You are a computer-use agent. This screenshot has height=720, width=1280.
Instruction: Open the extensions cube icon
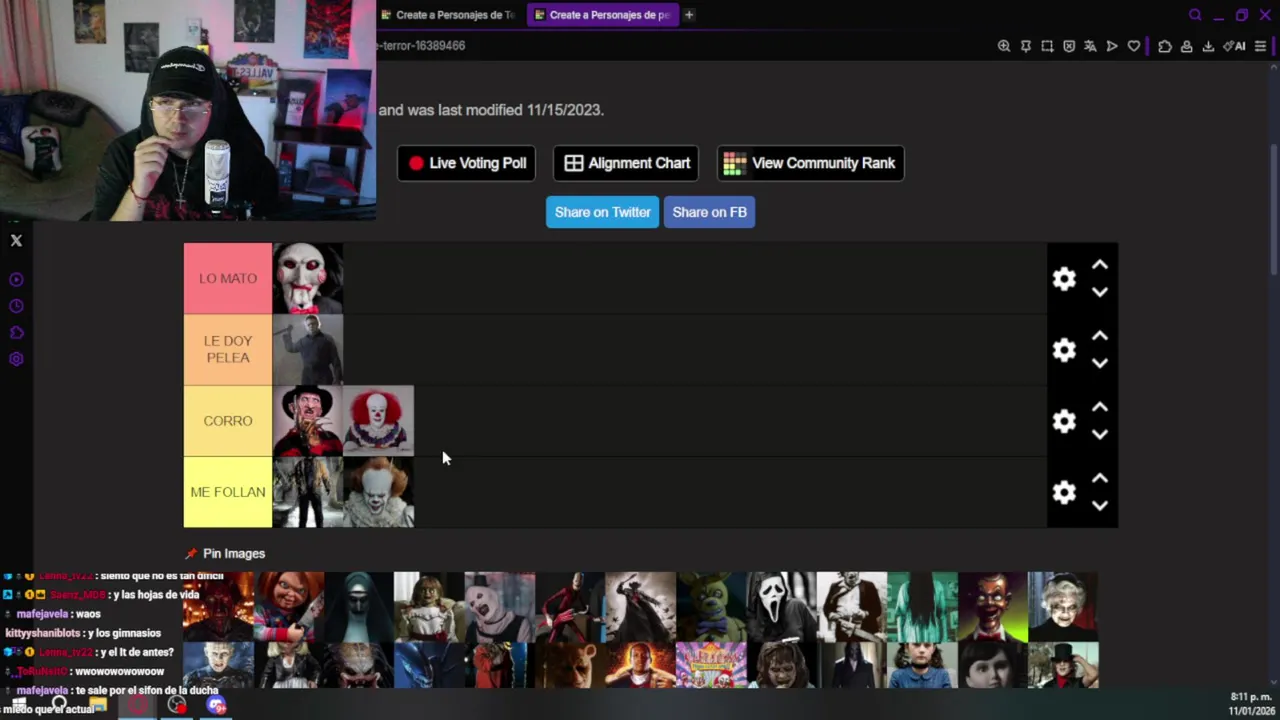coord(1165,46)
